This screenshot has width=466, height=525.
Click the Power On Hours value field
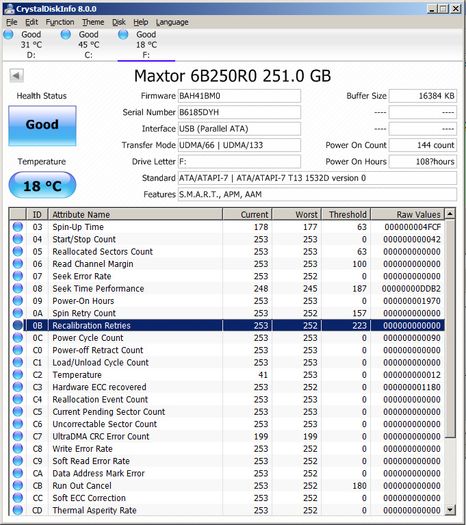click(x=423, y=161)
